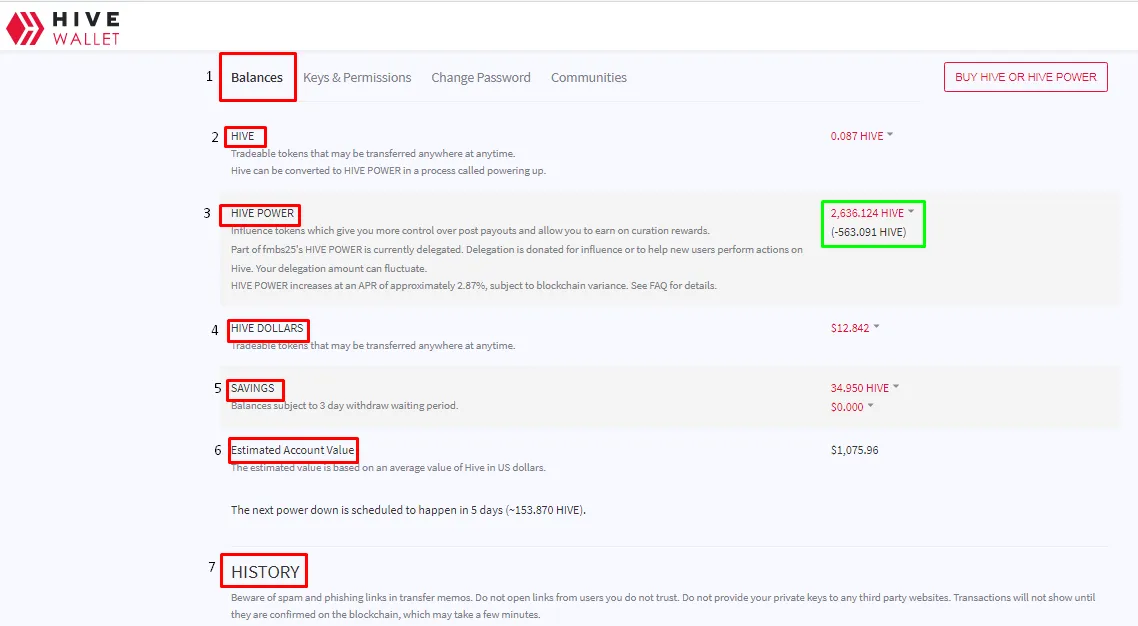Screen dimensions: 1138x626
Task: Click the HIVE DOLLARS heading
Action: coord(267,328)
